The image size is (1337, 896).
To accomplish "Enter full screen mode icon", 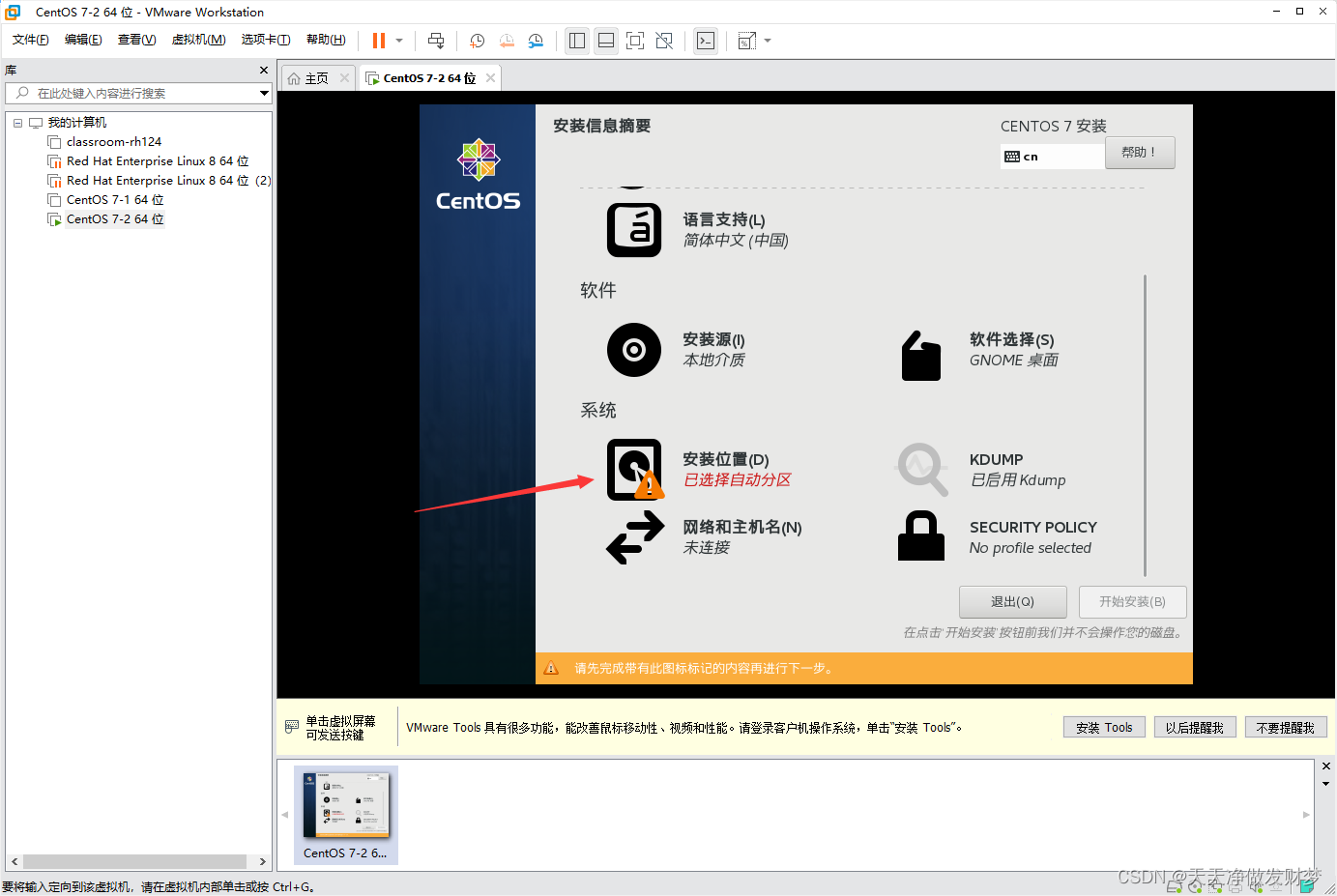I will pyautogui.click(x=635, y=41).
